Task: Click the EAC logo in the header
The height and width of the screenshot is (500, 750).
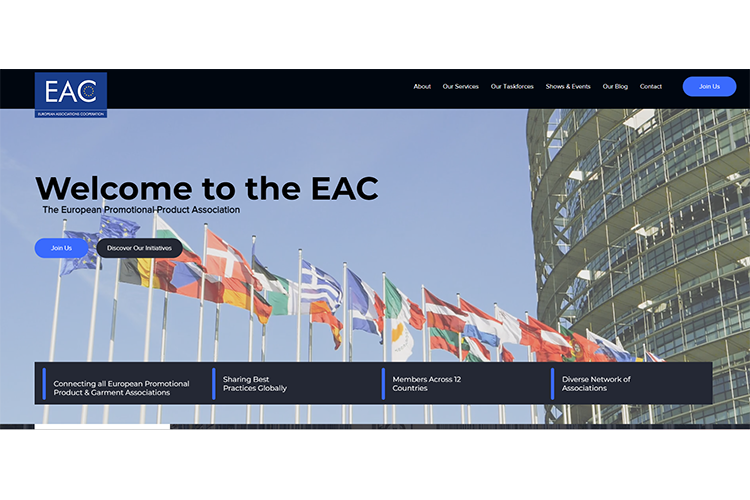Action: pos(71,95)
